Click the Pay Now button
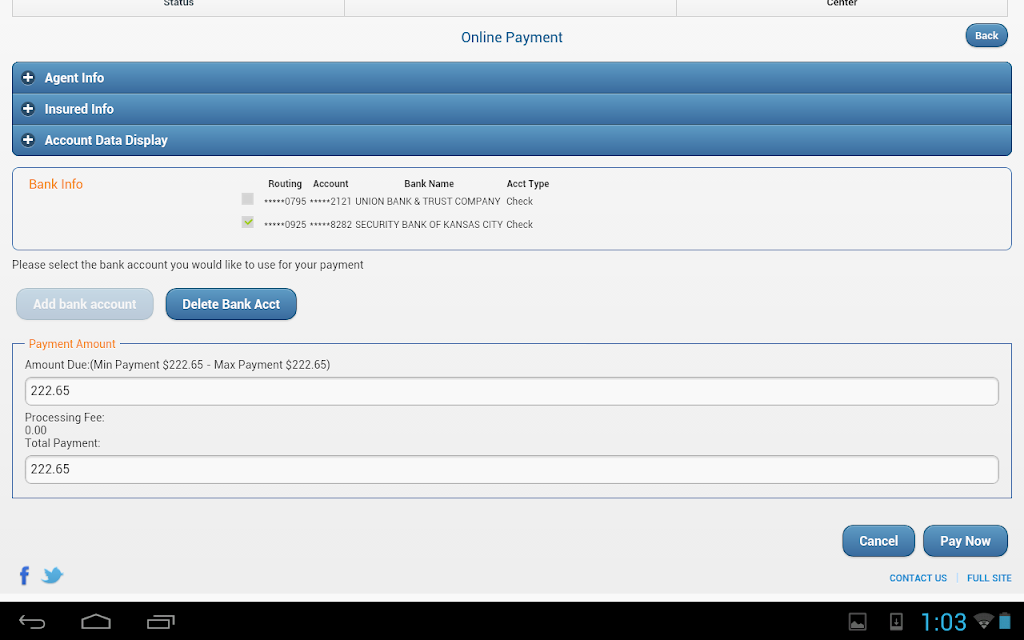Viewport: 1024px width, 640px height. pos(965,541)
